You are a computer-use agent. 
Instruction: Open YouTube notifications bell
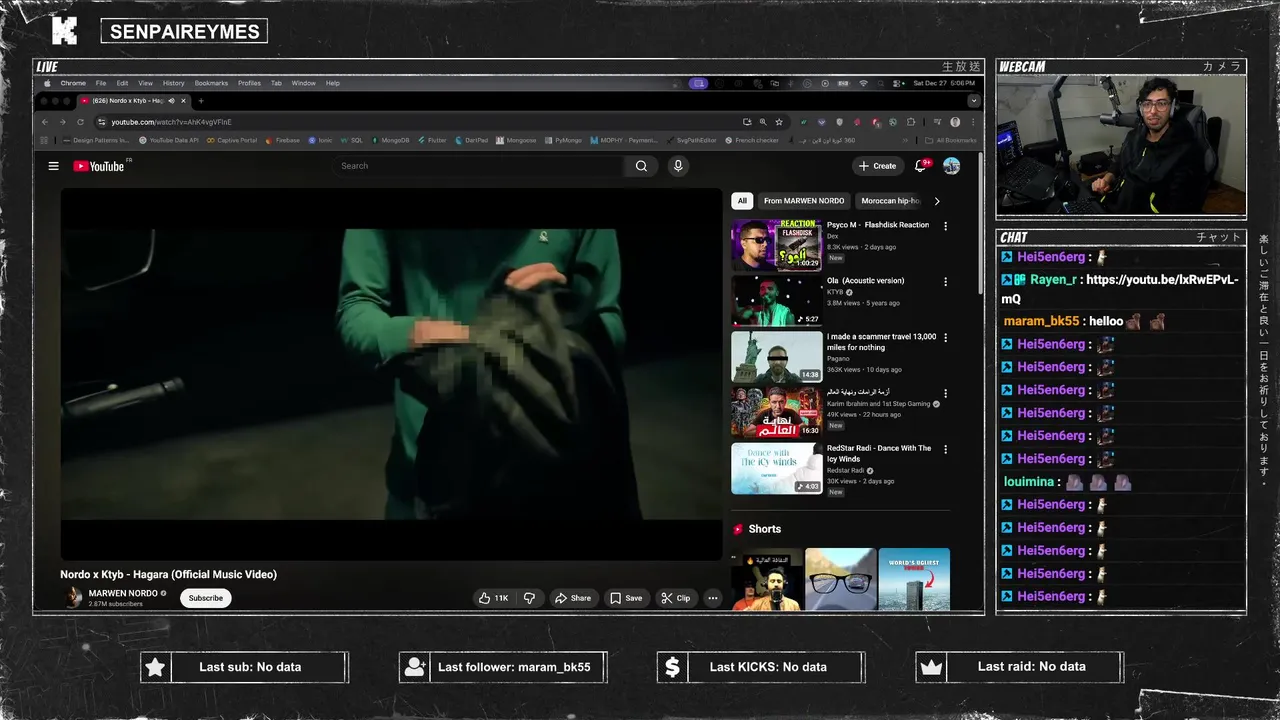[921, 166]
